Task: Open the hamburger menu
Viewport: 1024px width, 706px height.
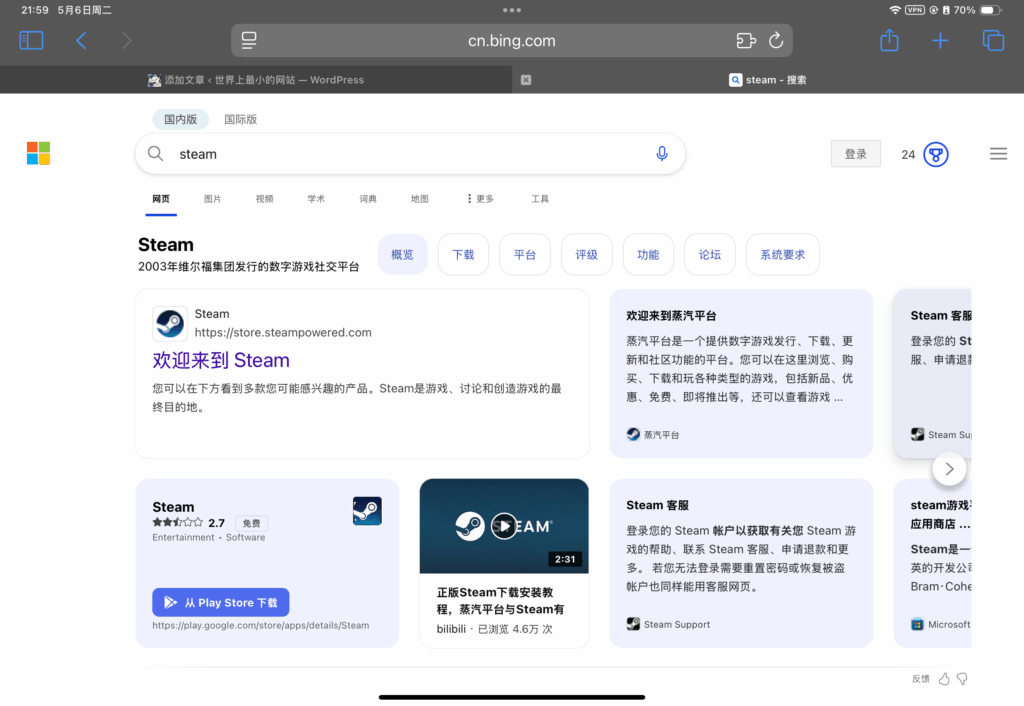Action: tap(998, 153)
